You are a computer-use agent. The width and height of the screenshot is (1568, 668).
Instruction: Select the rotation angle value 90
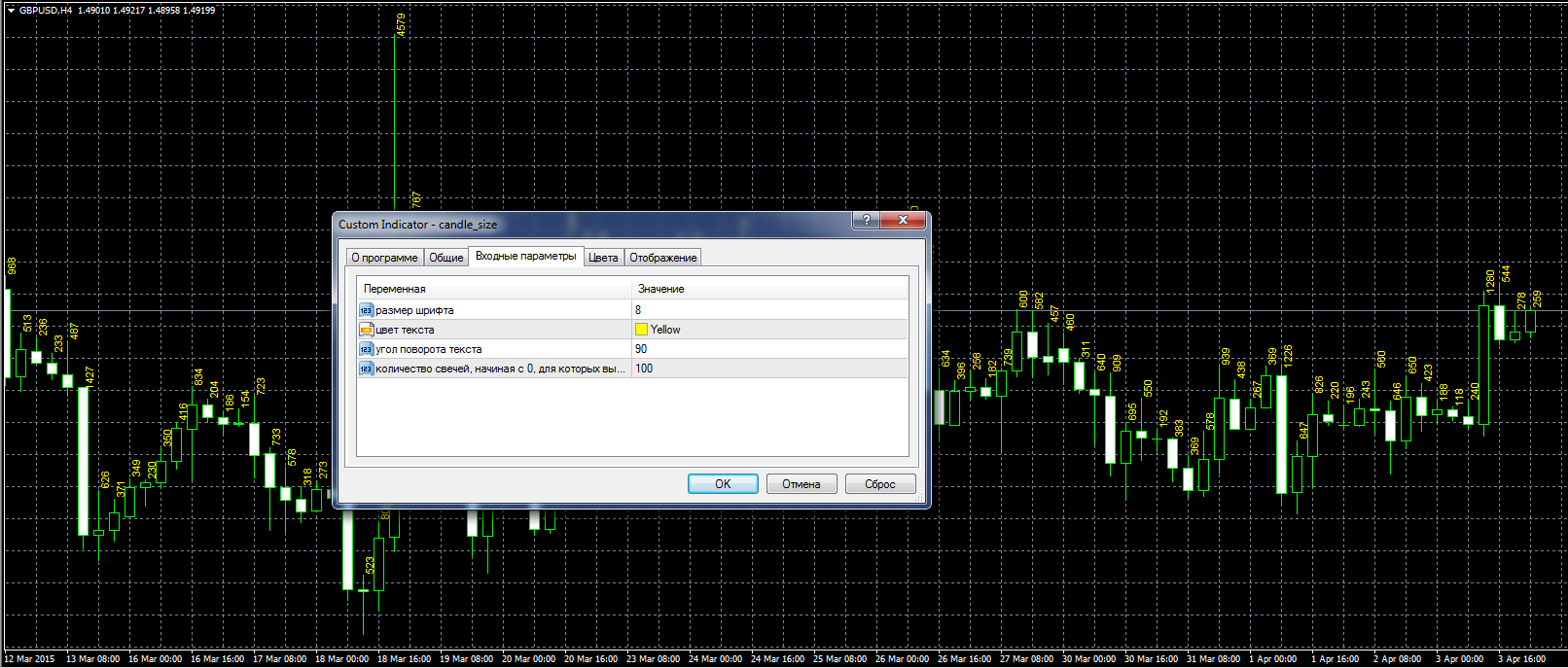(x=641, y=349)
